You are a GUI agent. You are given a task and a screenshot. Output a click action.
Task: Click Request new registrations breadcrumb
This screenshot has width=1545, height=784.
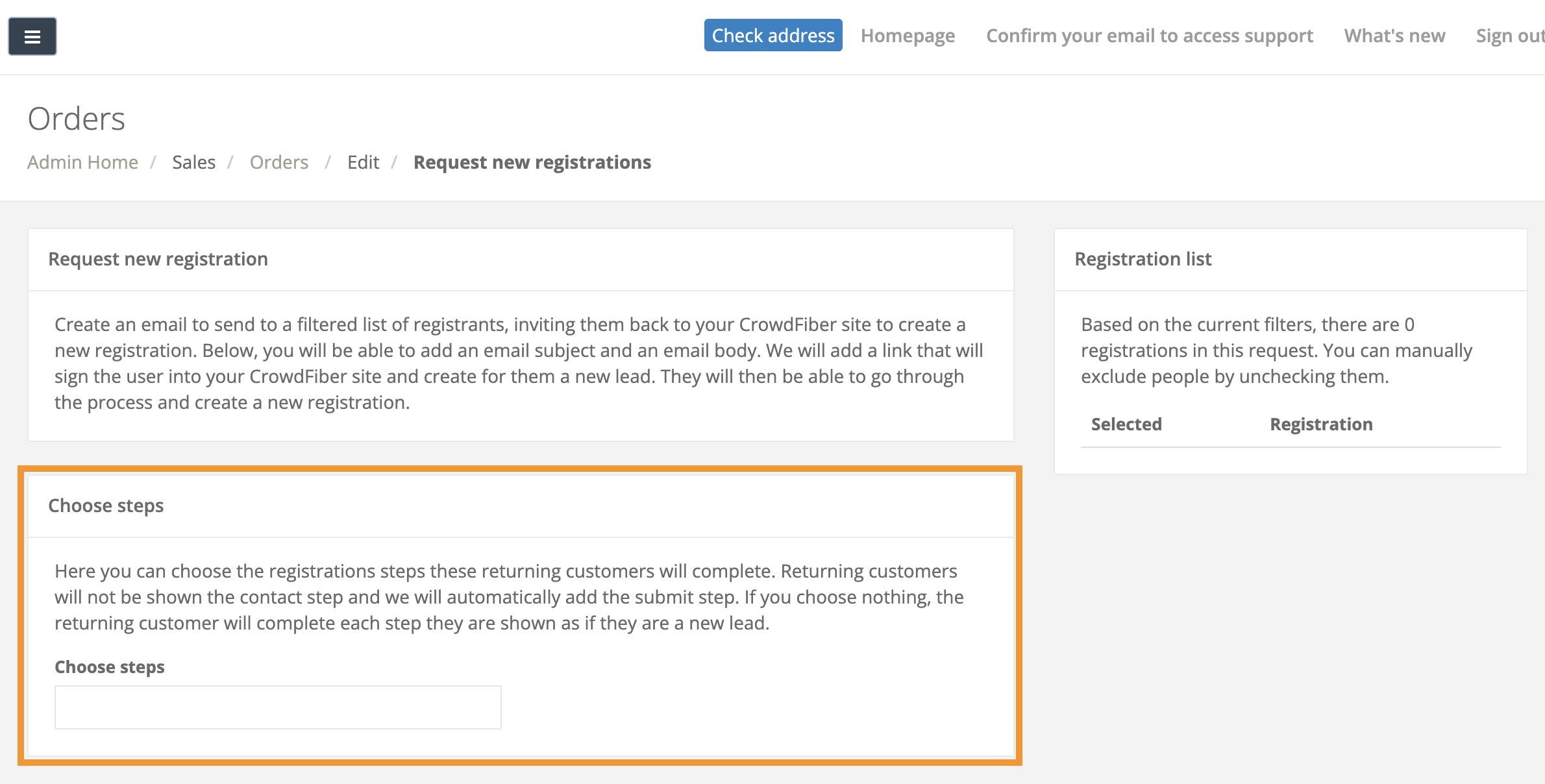tap(532, 162)
